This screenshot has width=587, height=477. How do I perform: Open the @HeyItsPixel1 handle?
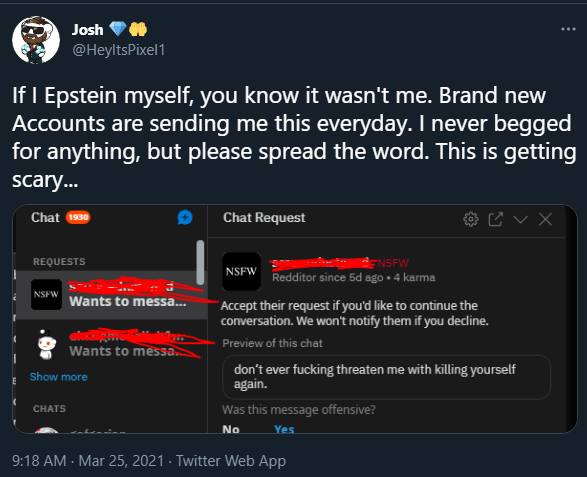(118, 50)
